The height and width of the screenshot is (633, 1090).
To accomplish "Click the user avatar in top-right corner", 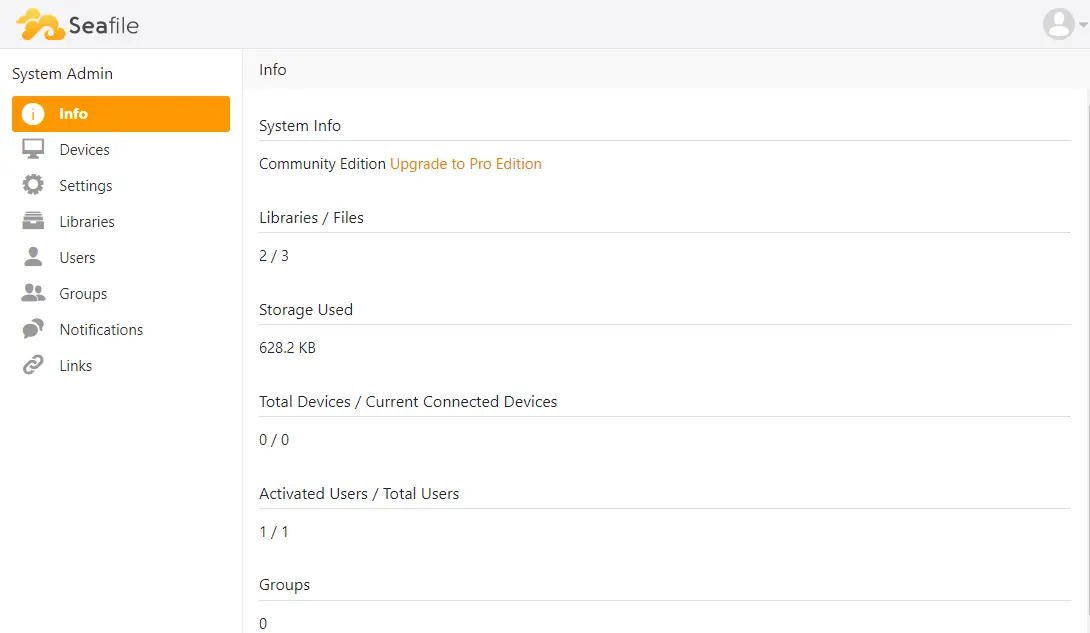I will point(1058,24).
